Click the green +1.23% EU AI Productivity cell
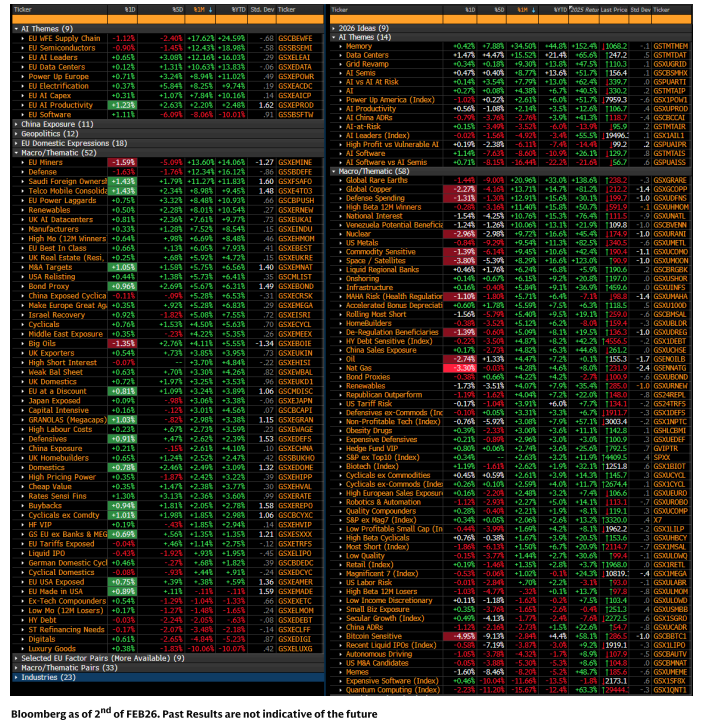This screenshot has height=726, width=703. 122,104
